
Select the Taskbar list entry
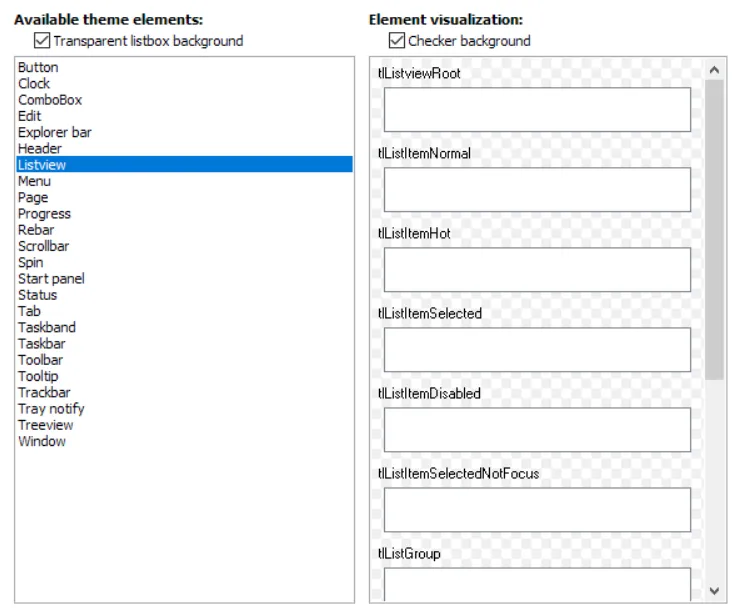(x=42, y=344)
